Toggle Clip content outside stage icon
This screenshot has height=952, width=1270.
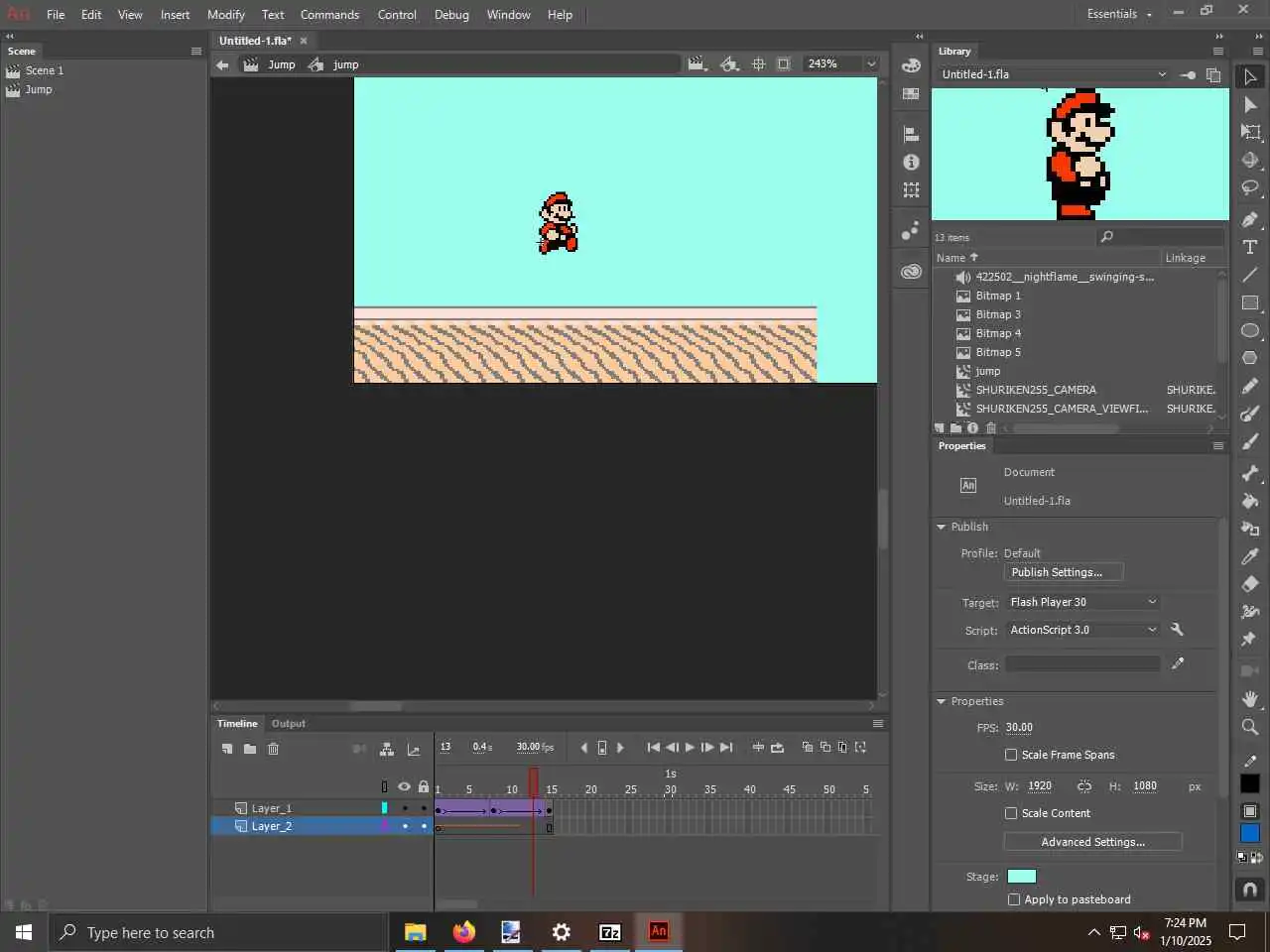784,64
